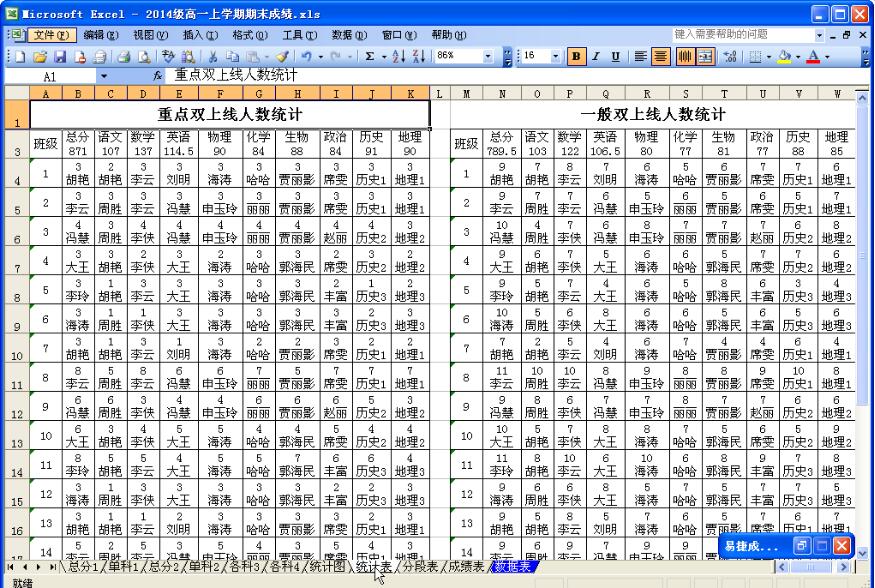Click the New workbook icon

click(x=20, y=56)
